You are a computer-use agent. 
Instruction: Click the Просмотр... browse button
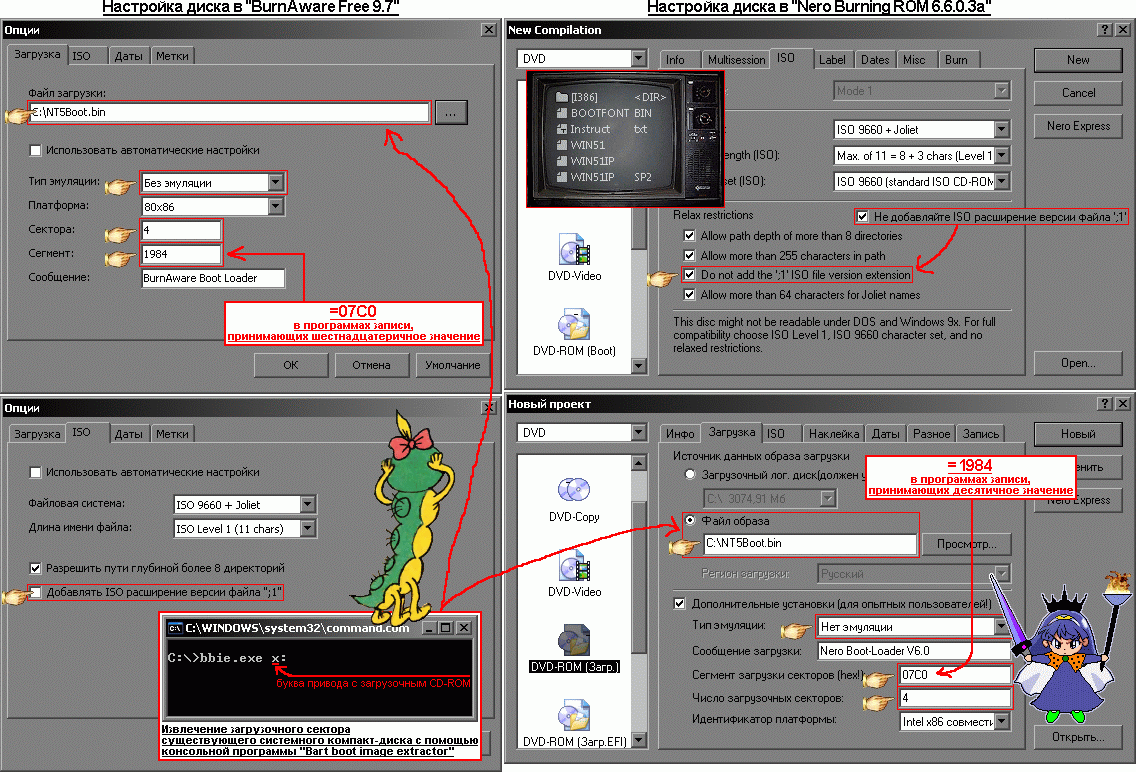click(x=966, y=544)
